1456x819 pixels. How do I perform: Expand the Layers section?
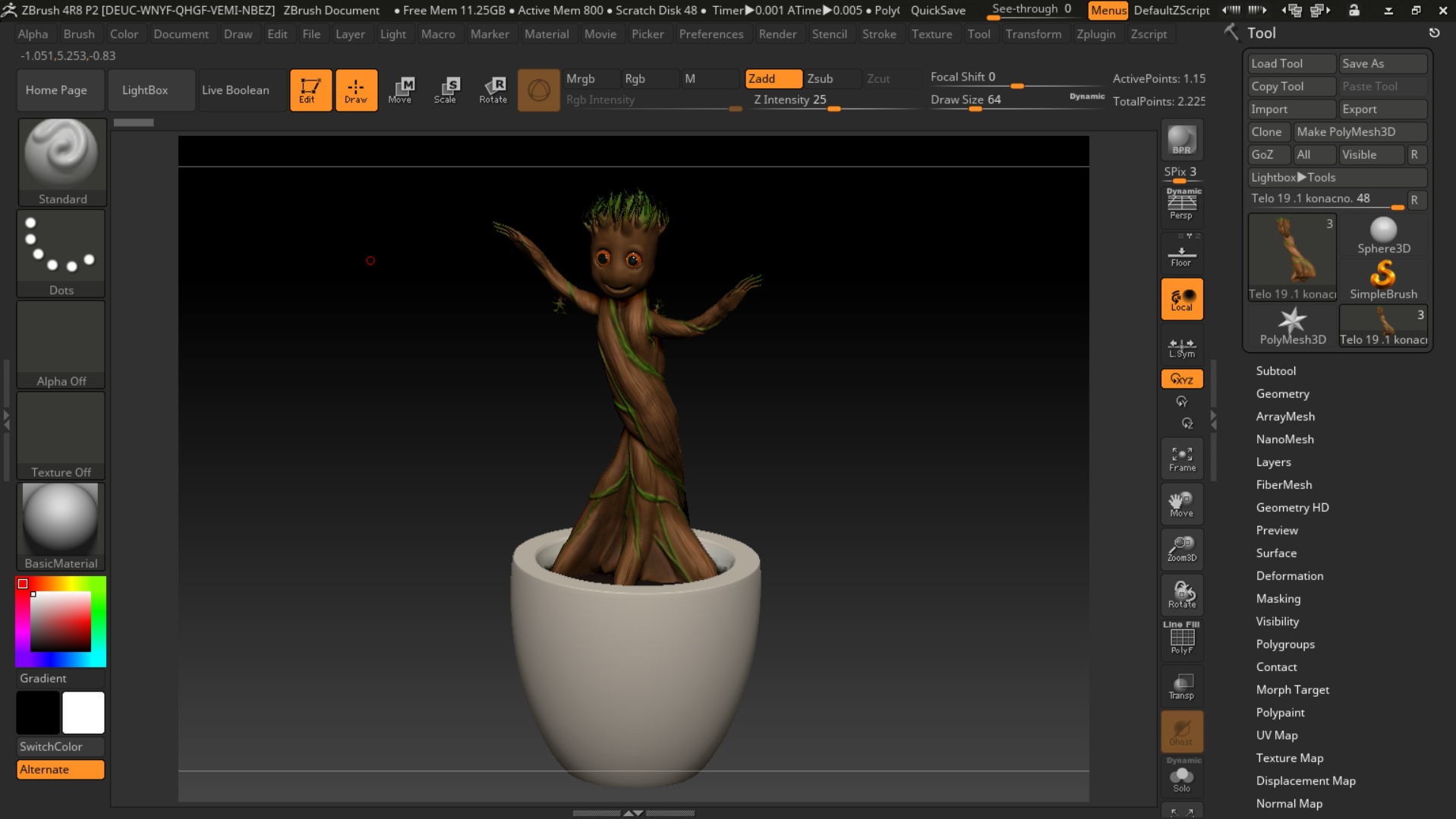pos(1273,461)
